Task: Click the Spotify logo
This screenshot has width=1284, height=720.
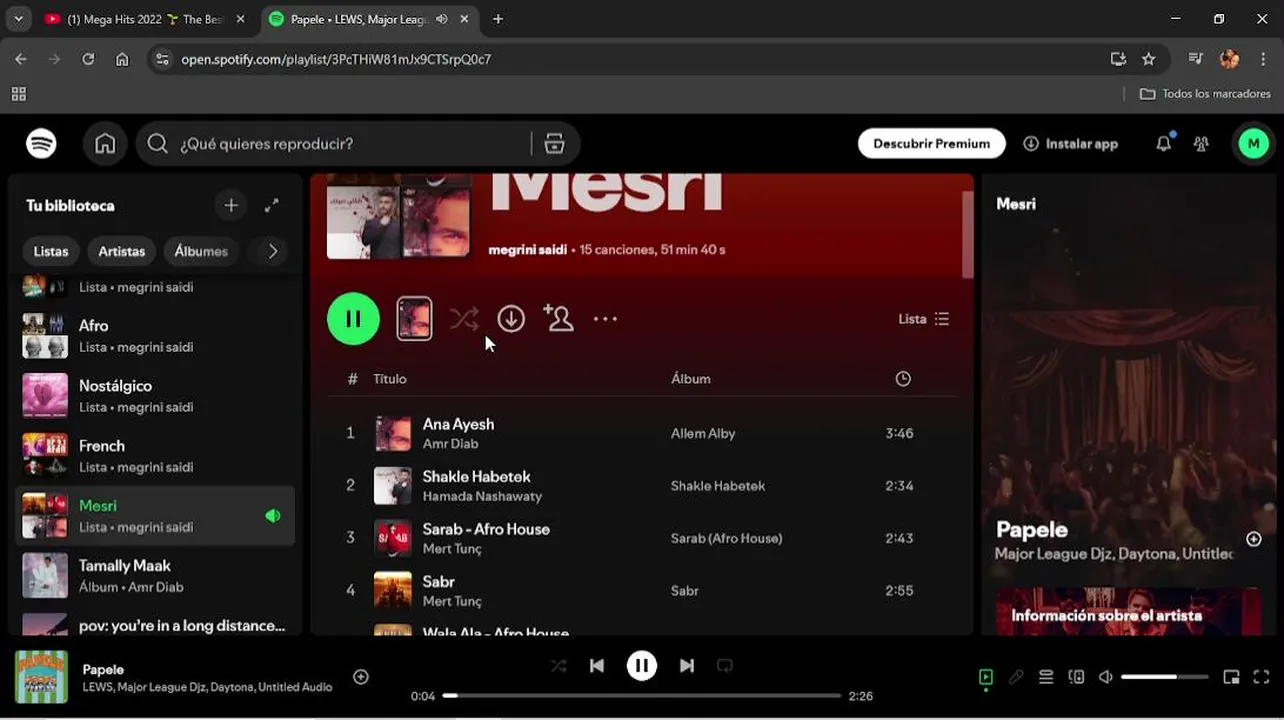Action: click(x=41, y=144)
